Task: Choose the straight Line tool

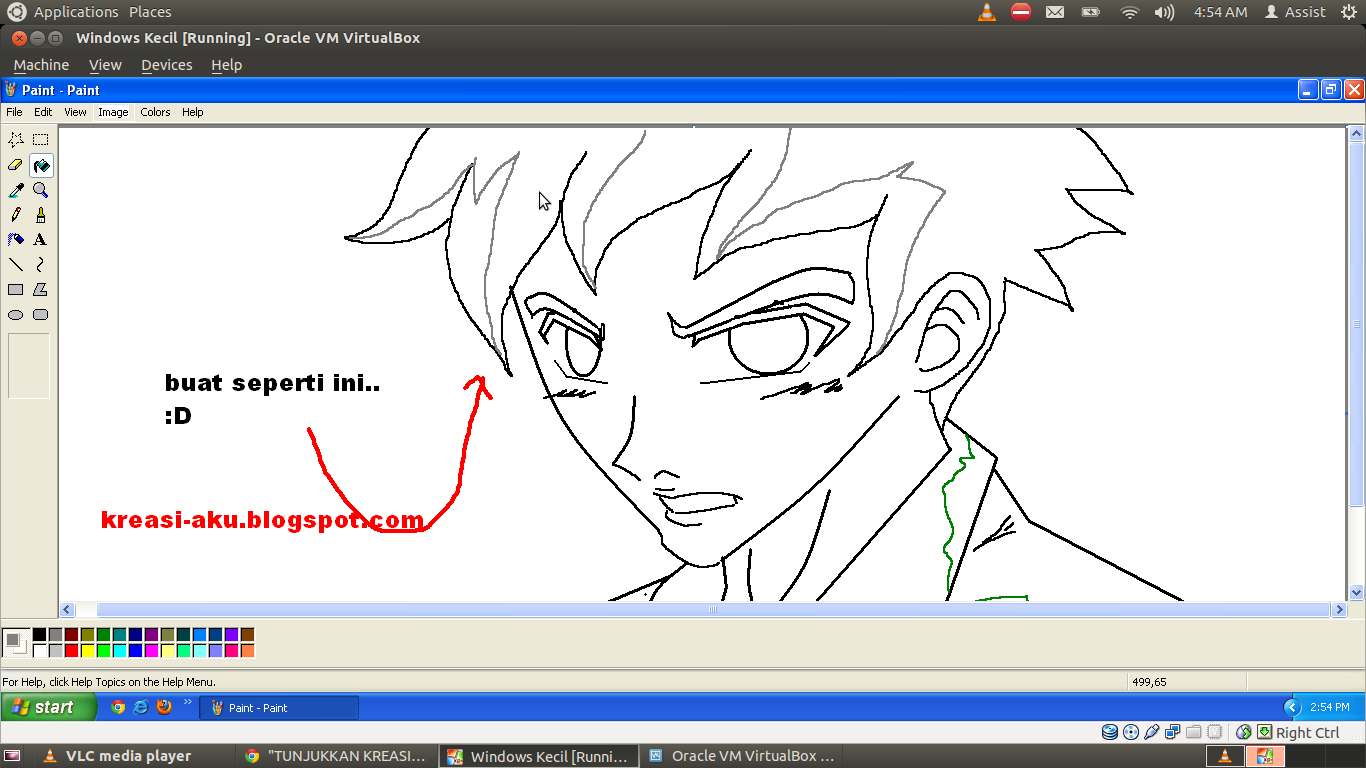Action: coord(16,265)
